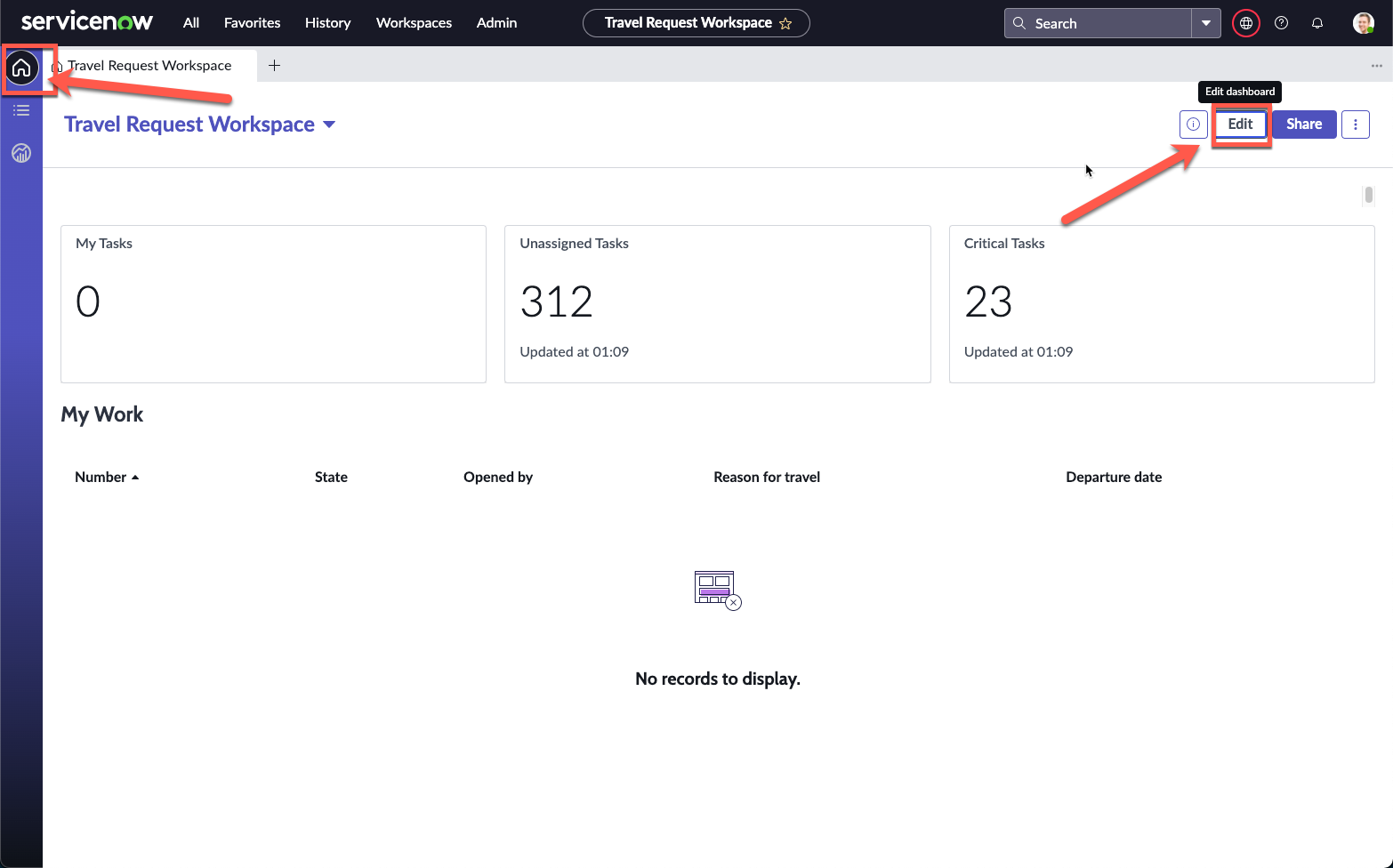Open the All menu
Viewport: 1393px width, 868px height.
click(191, 23)
